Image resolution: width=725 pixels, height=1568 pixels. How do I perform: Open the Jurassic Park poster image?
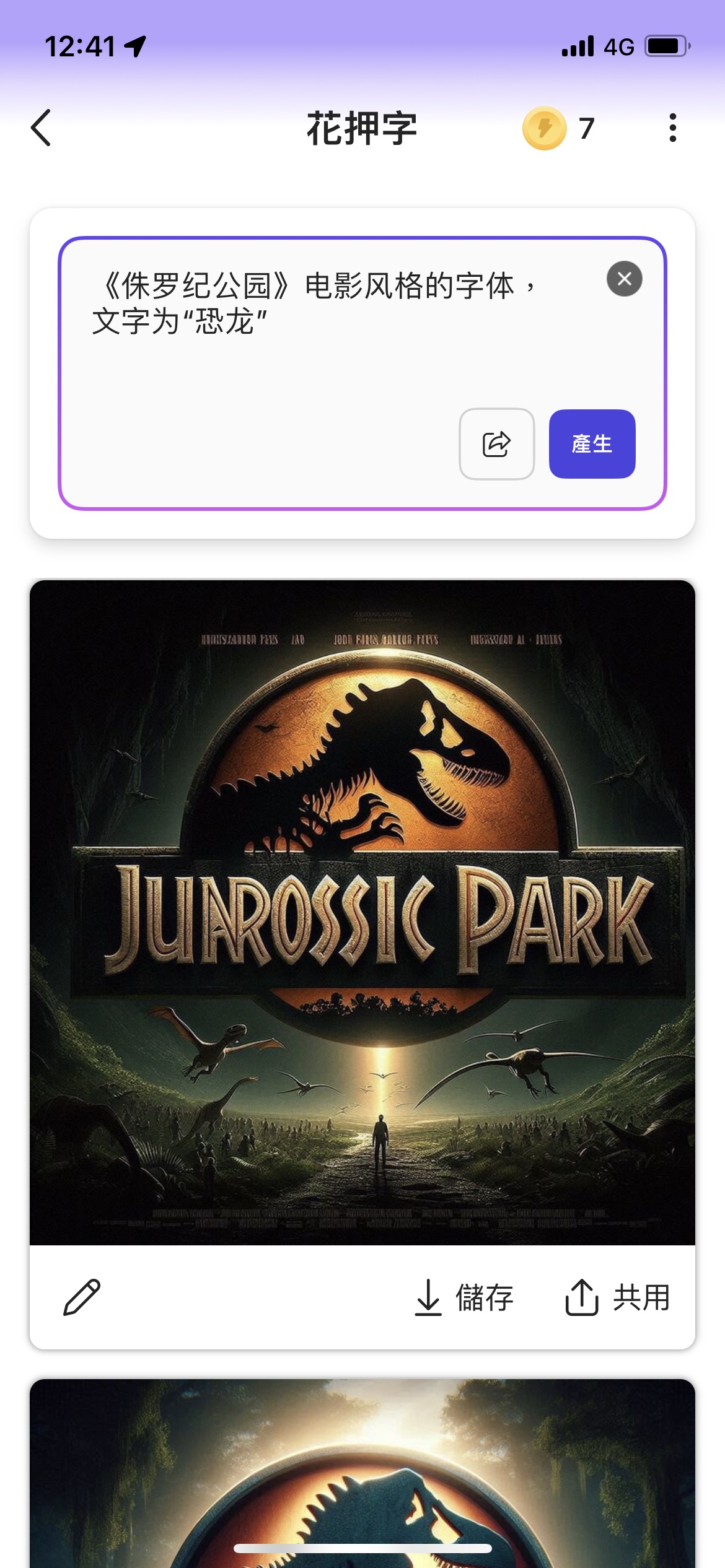pos(362,912)
